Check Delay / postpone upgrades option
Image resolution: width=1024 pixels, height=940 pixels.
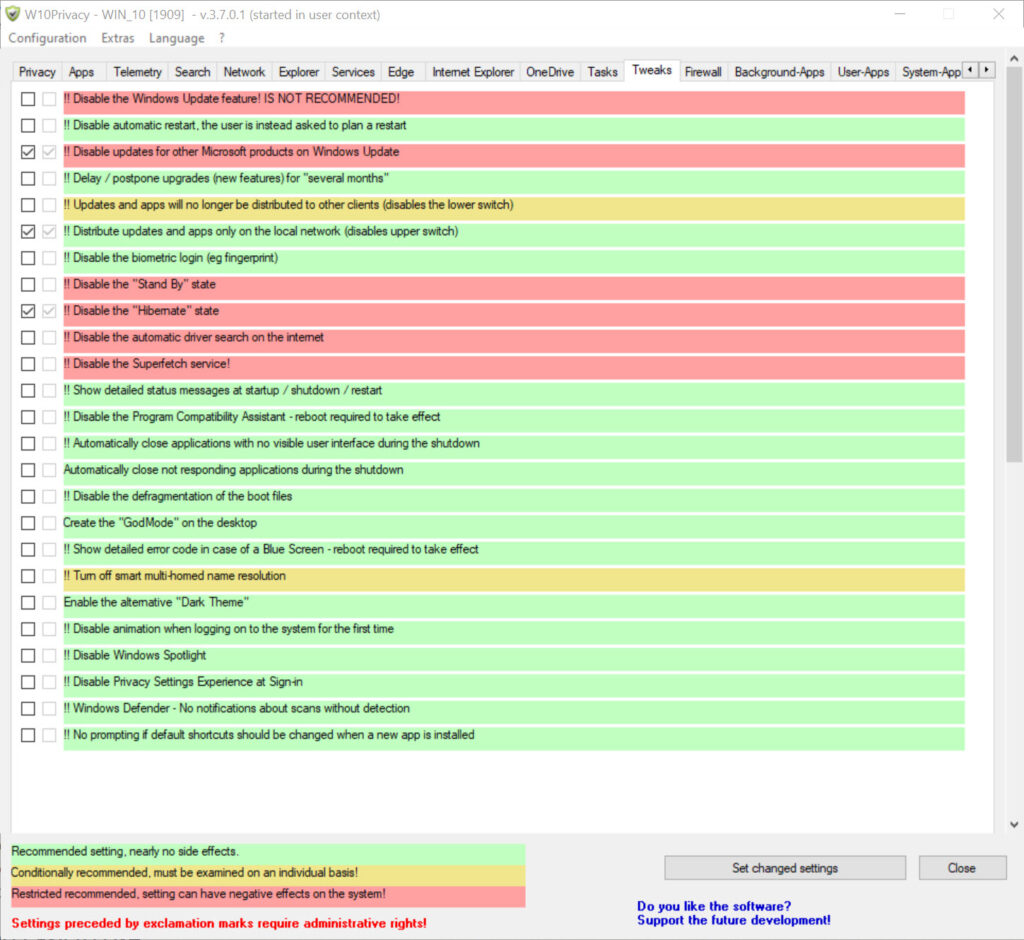point(28,178)
